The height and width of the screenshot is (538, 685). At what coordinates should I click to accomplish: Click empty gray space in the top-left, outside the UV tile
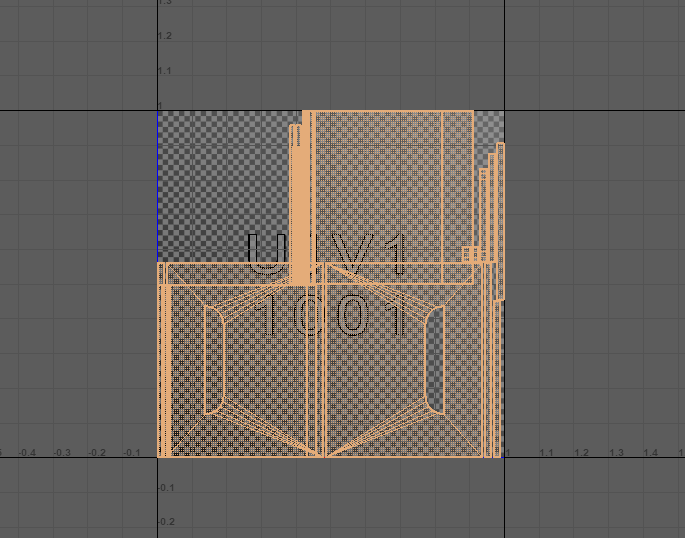point(70,50)
